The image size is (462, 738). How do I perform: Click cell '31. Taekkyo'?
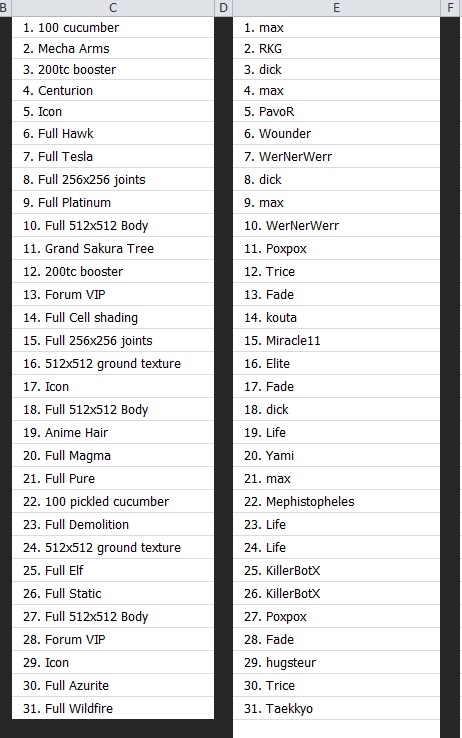click(x=336, y=708)
